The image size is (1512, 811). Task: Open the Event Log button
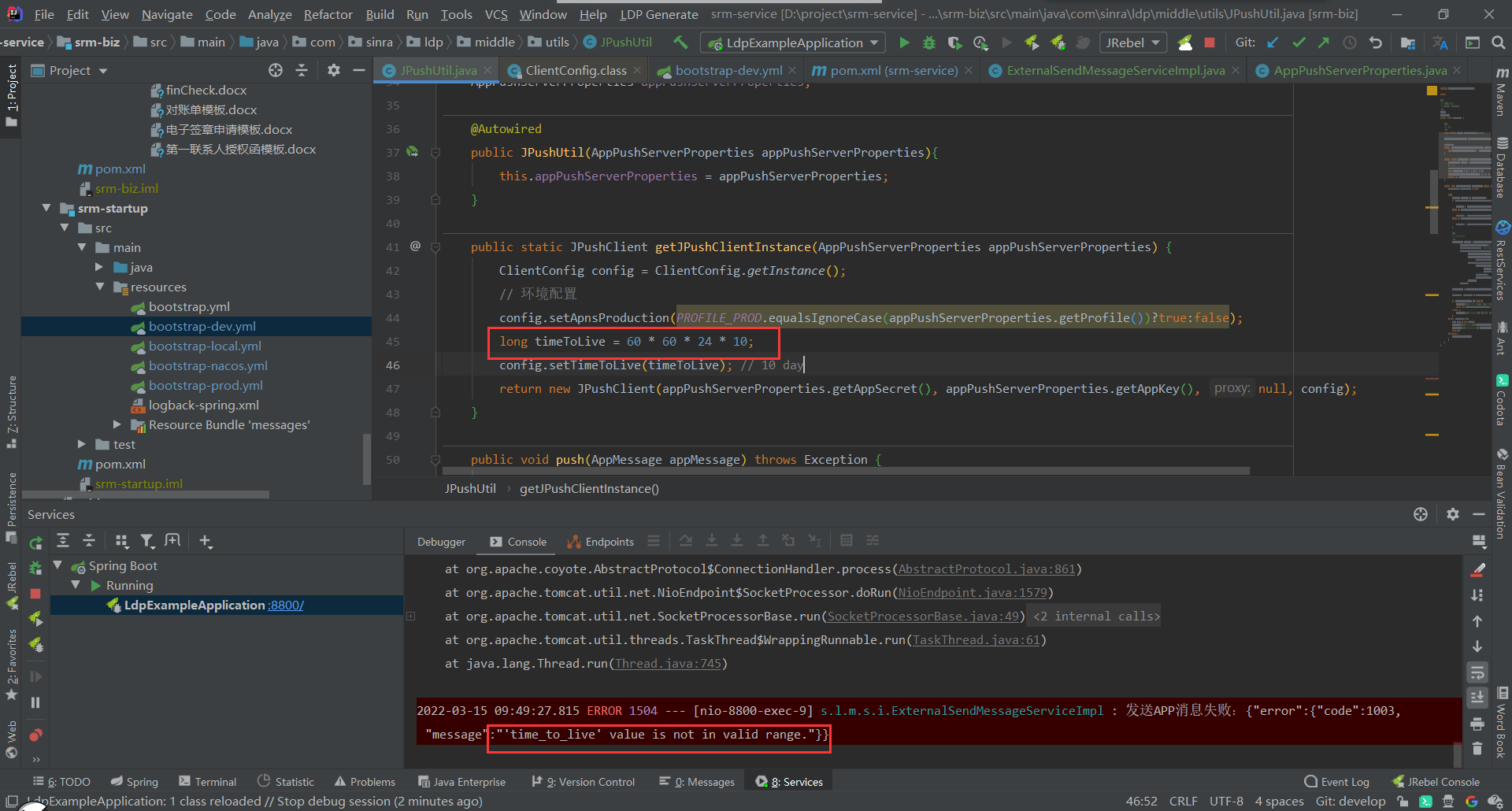1337,782
